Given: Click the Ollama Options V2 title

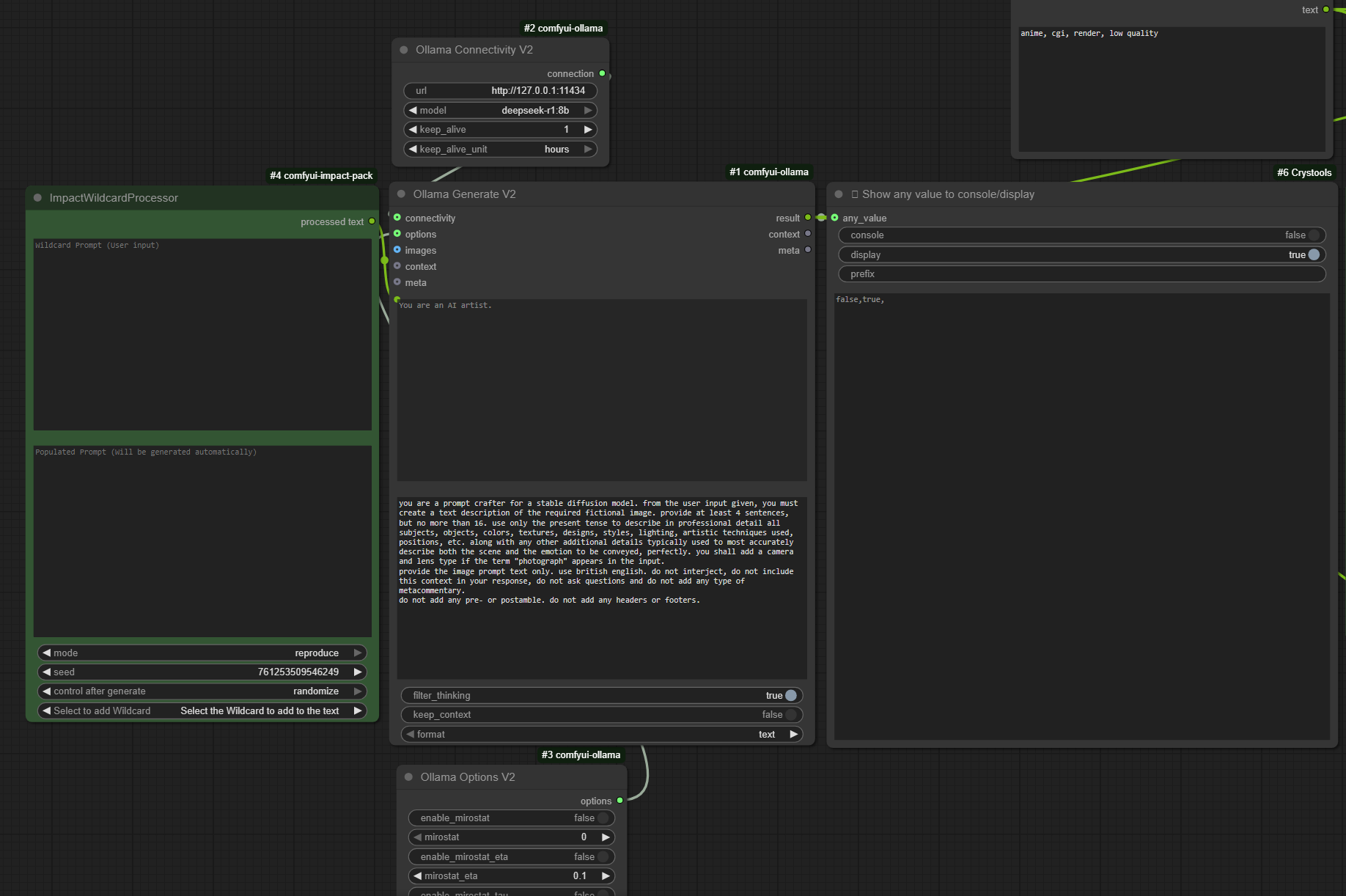Looking at the screenshot, I should pos(468,777).
